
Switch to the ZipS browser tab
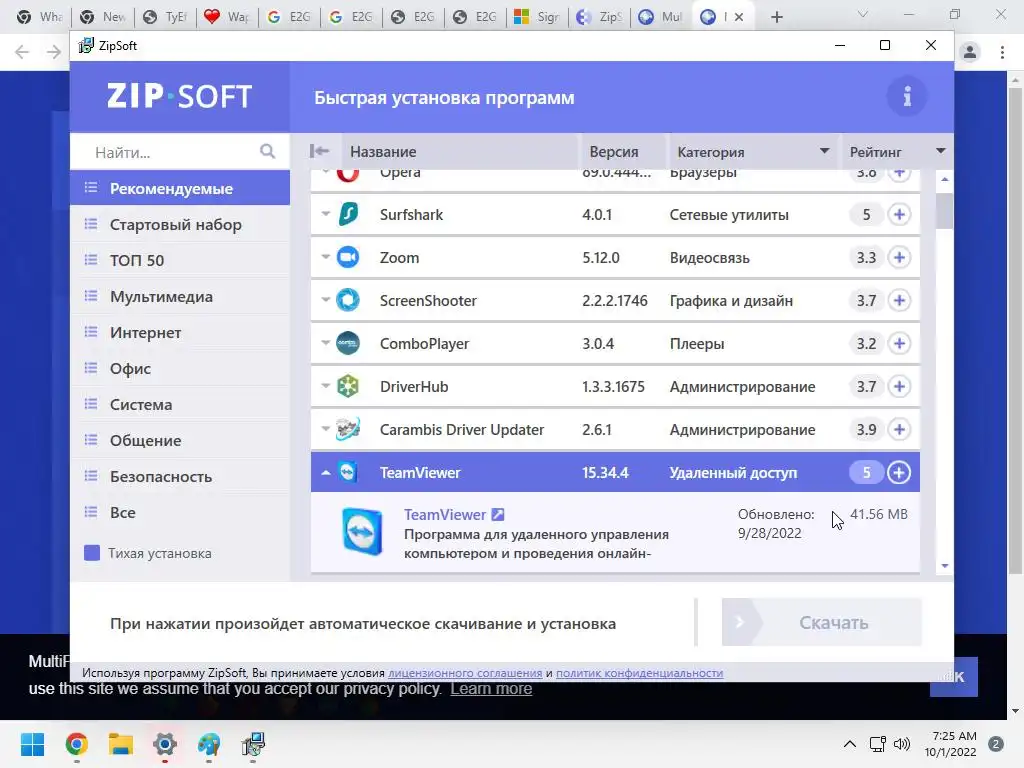[x=599, y=17]
